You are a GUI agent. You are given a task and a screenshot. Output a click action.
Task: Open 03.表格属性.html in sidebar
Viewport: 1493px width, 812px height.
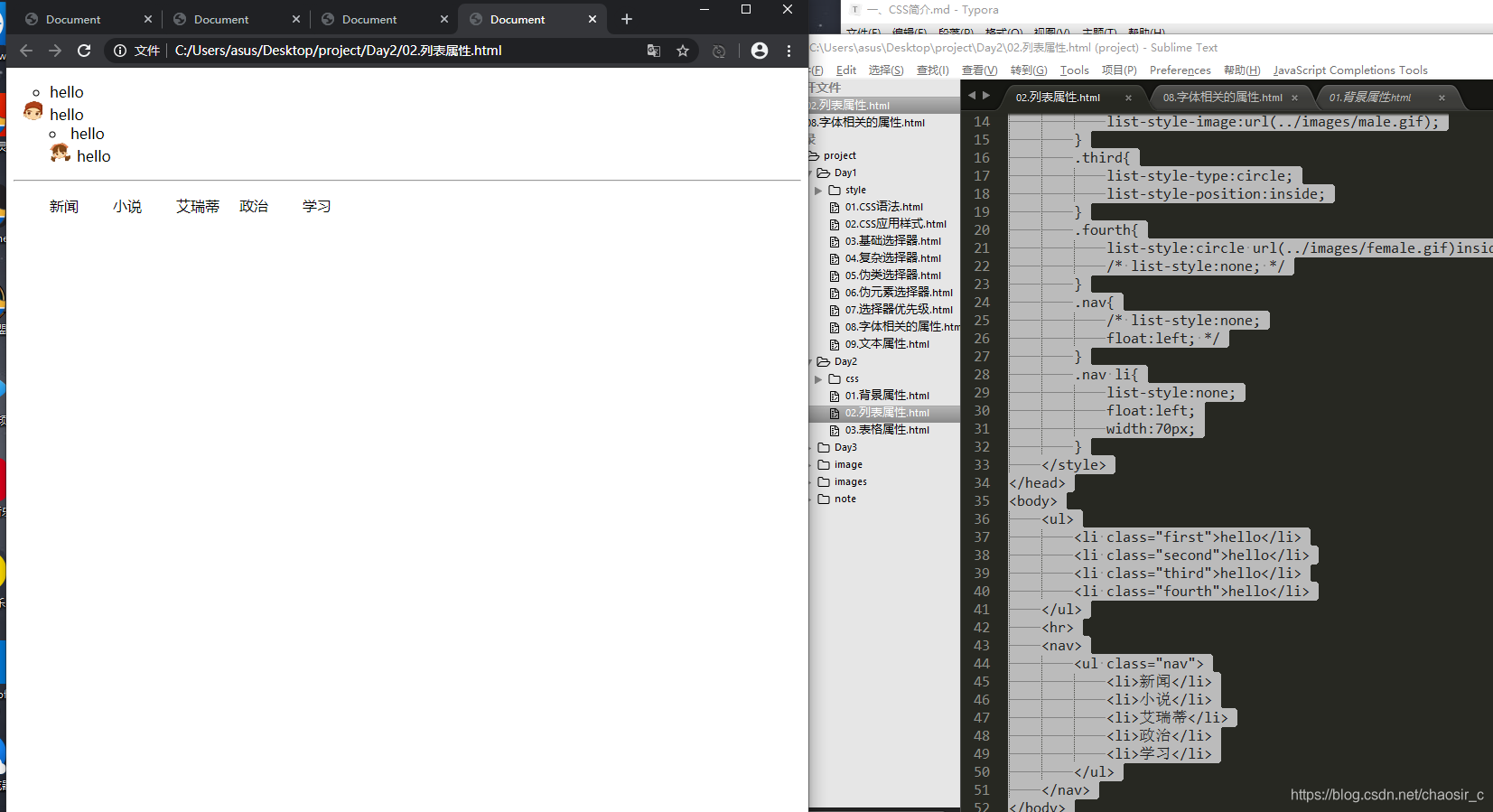(x=887, y=431)
